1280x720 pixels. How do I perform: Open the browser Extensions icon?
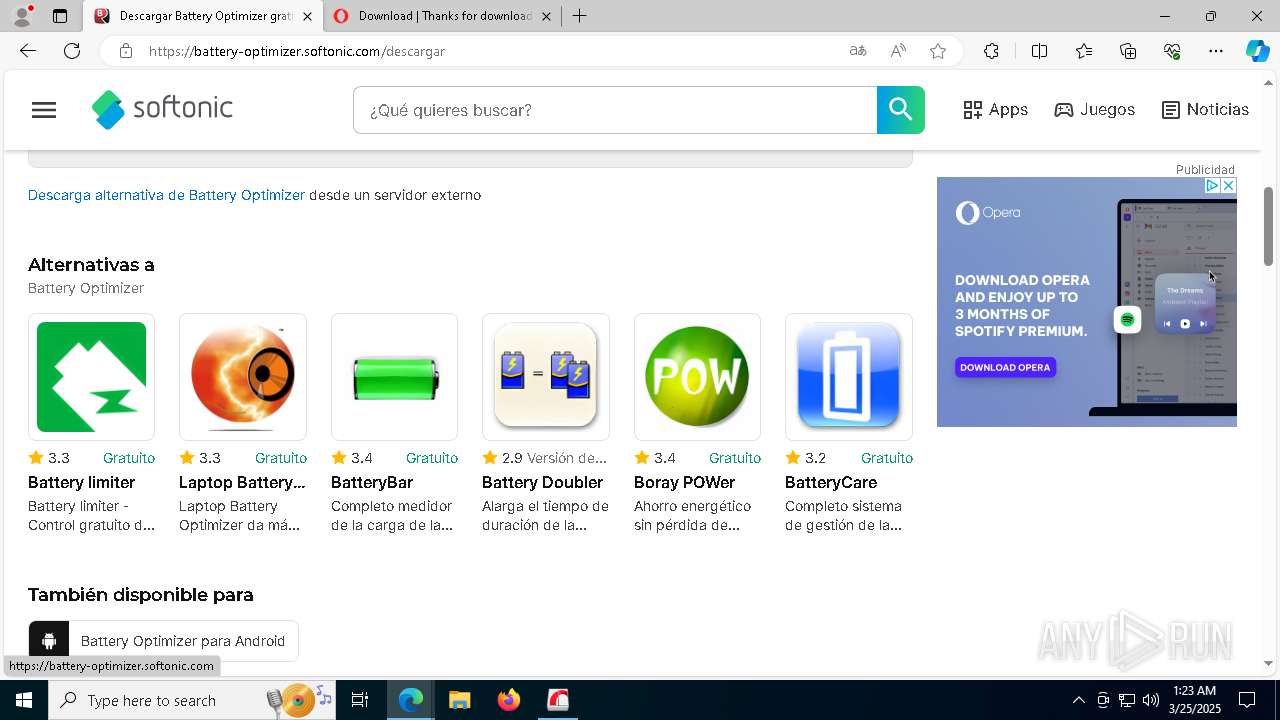pos(991,51)
